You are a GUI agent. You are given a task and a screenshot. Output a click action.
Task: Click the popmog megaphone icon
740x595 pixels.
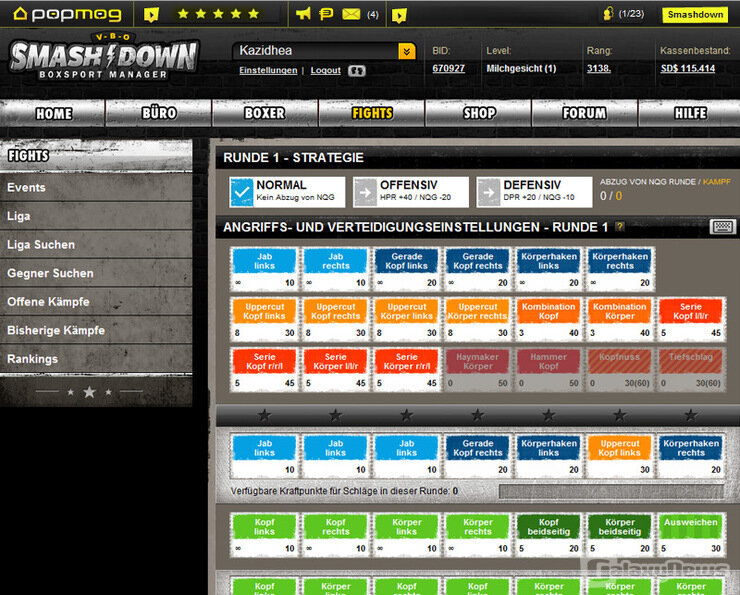pyautogui.click(x=303, y=14)
